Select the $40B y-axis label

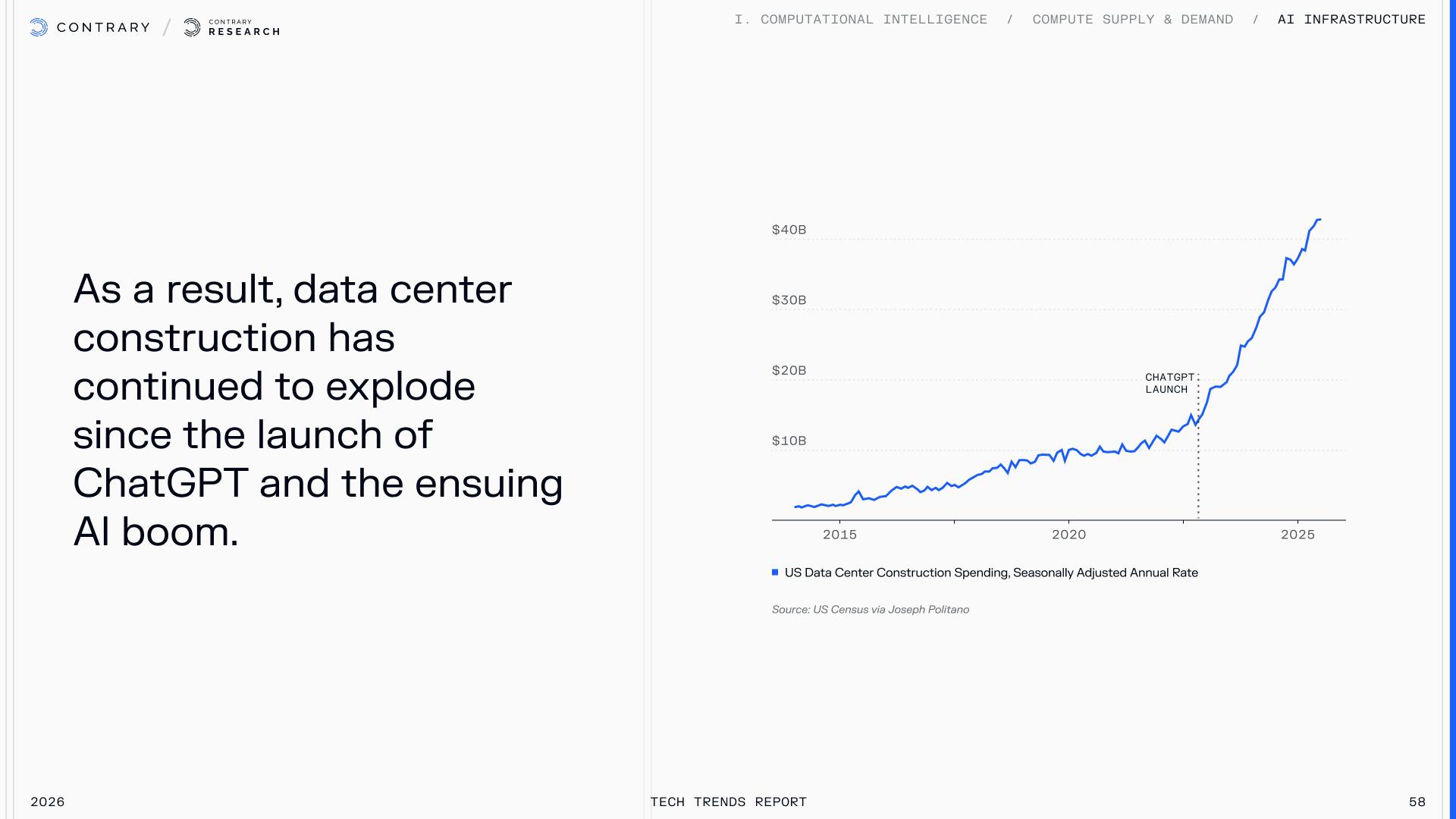pos(789,230)
